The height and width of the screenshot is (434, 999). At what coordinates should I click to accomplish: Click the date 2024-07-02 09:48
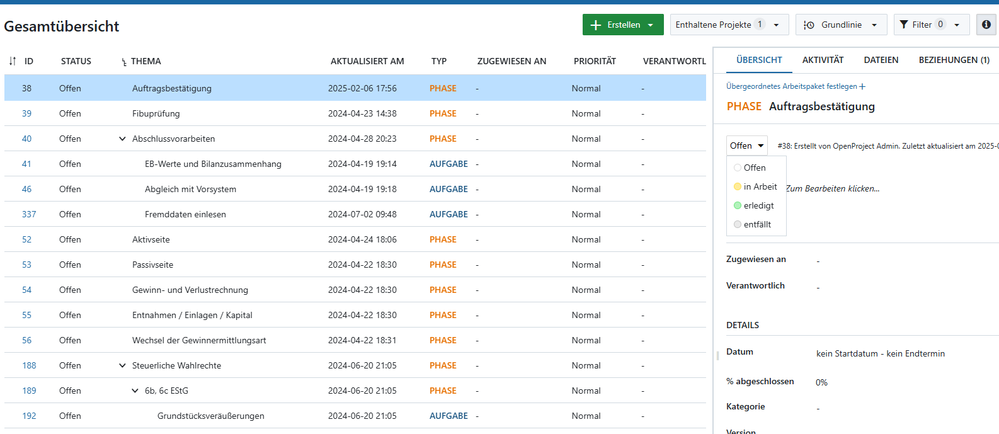tap(363, 214)
